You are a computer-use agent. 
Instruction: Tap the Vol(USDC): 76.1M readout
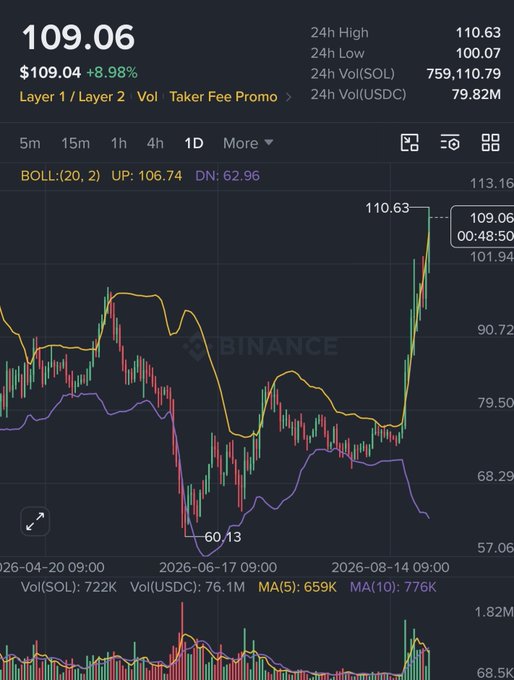(187, 587)
